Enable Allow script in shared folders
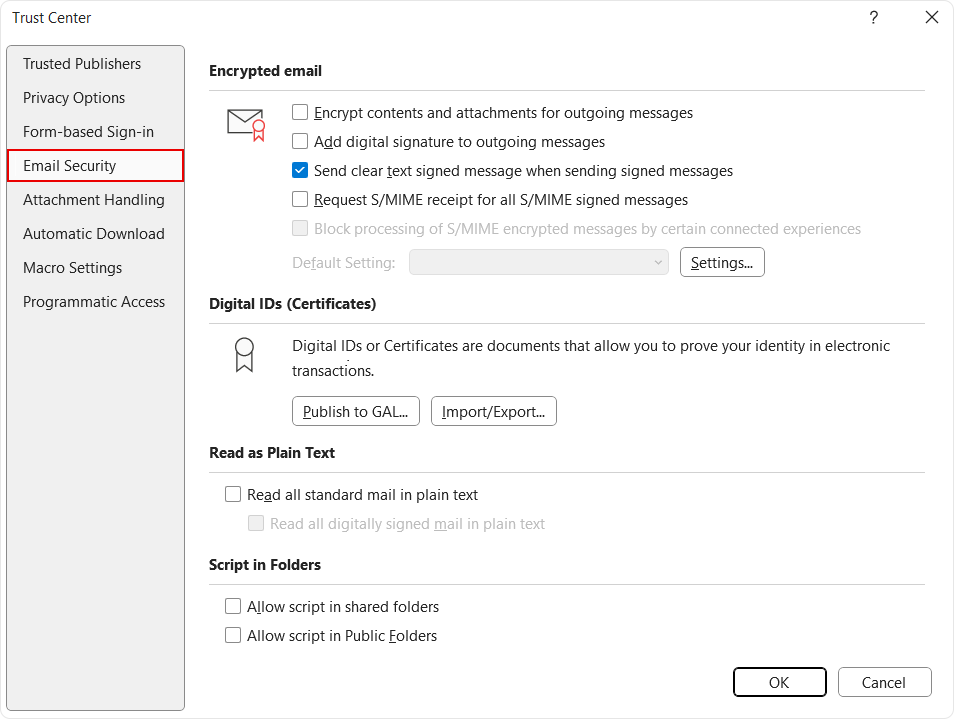 point(232,606)
